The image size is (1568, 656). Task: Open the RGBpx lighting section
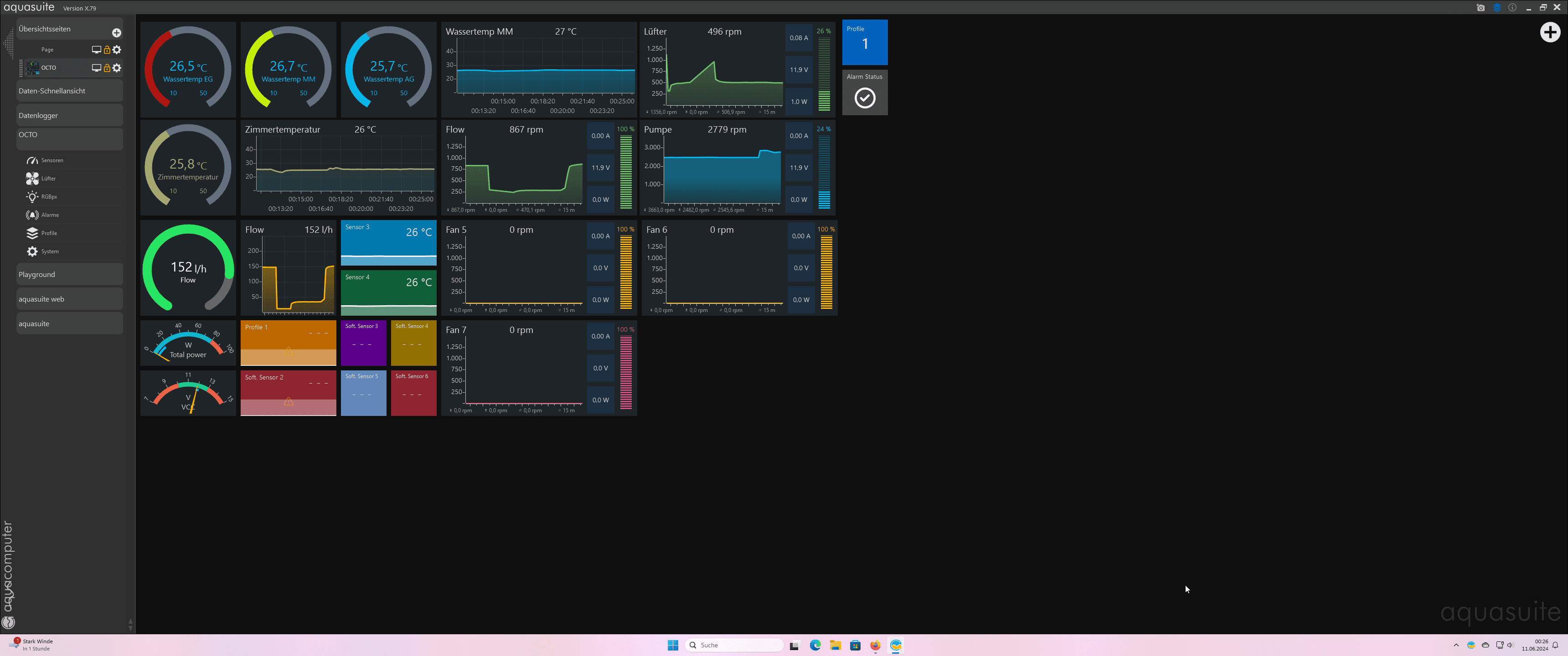coord(49,197)
